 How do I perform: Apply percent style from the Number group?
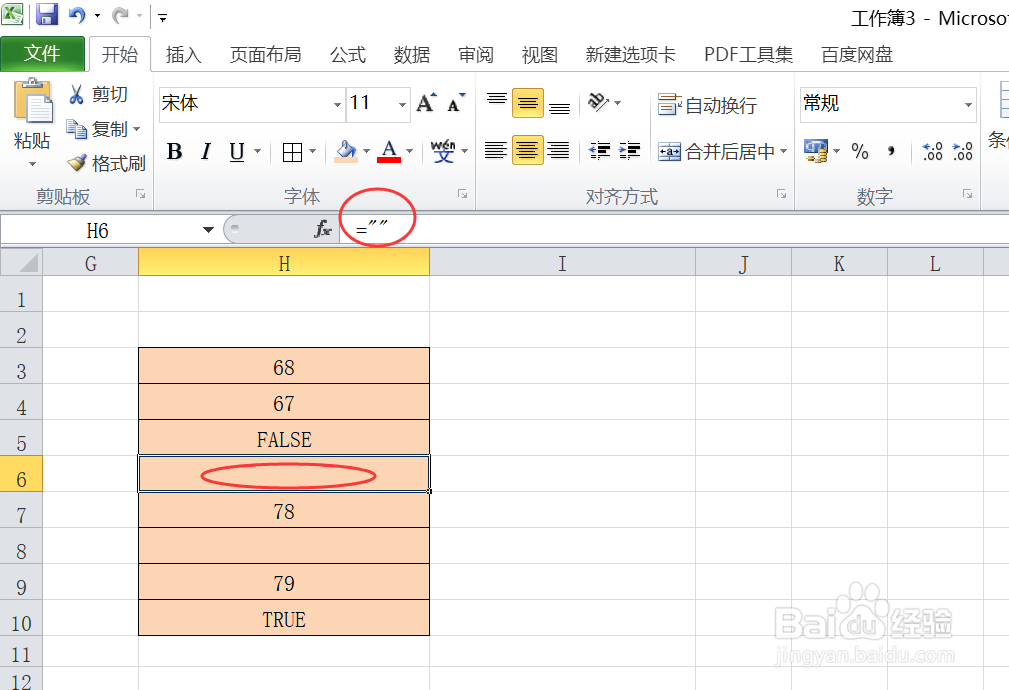[x=859, y=151]
